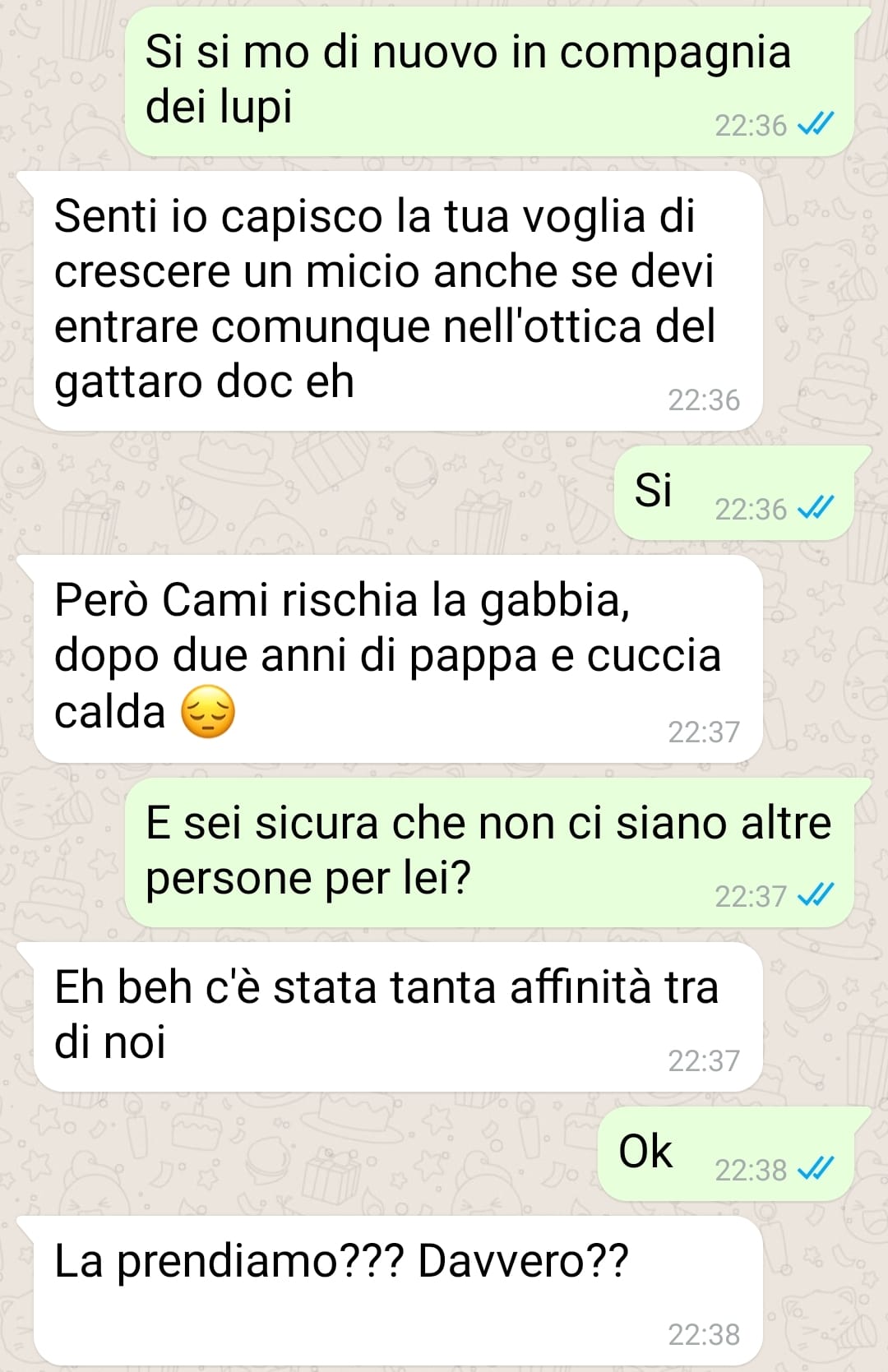
Task: Tap the 22:38 time next to 'Ok'
Action: point(751,1170)
